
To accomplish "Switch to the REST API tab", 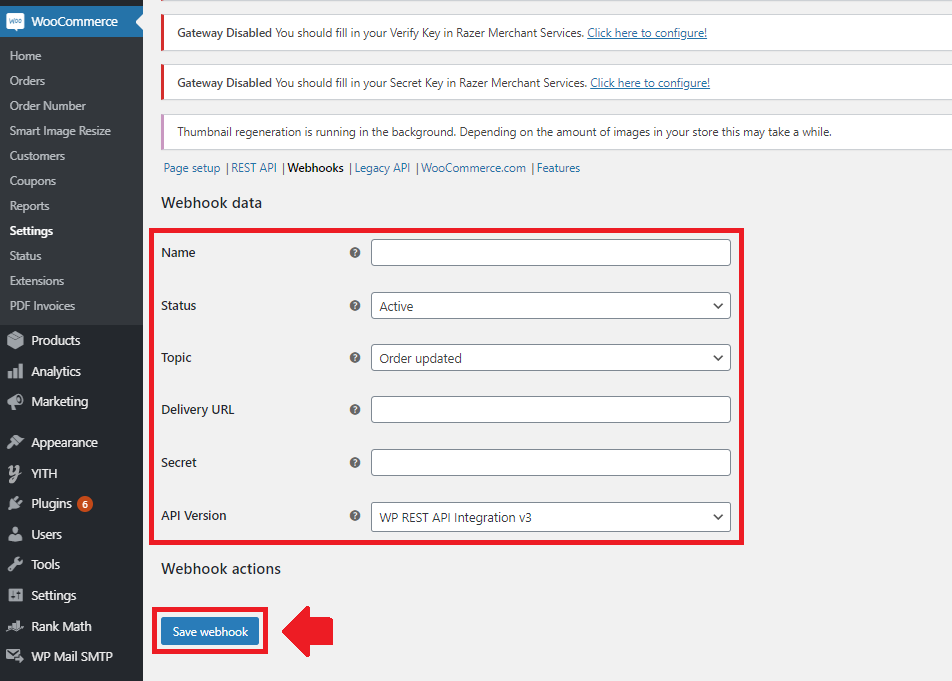I will (253, 168).
